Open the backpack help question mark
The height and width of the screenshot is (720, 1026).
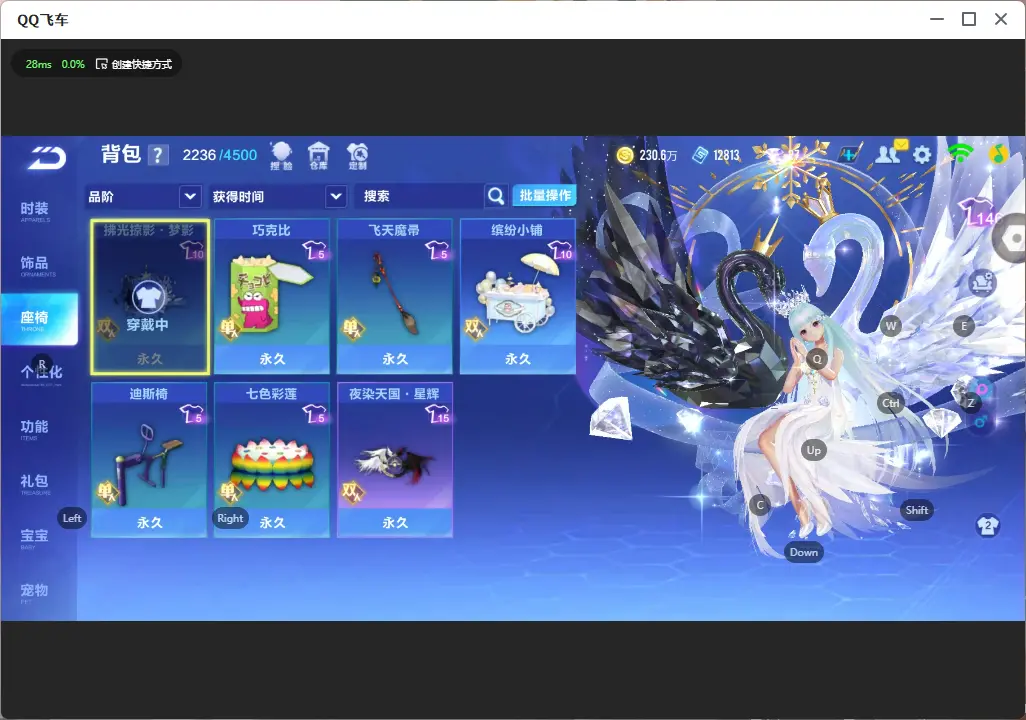(x=158, y=156)
